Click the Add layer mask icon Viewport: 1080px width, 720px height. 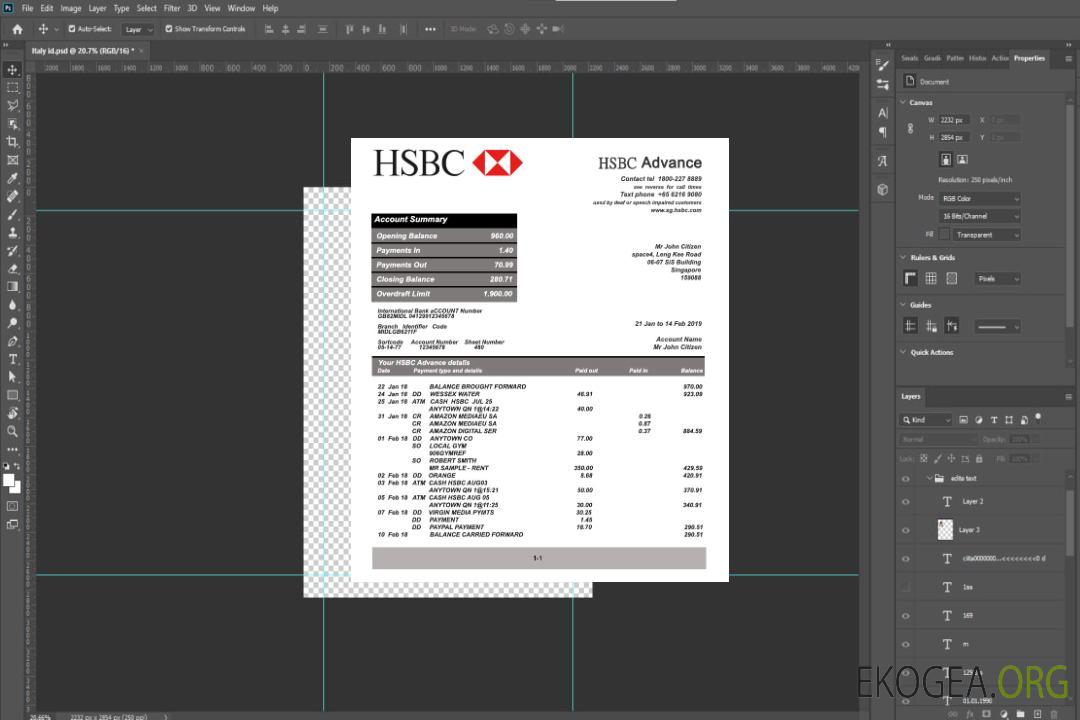click(986, 714)
